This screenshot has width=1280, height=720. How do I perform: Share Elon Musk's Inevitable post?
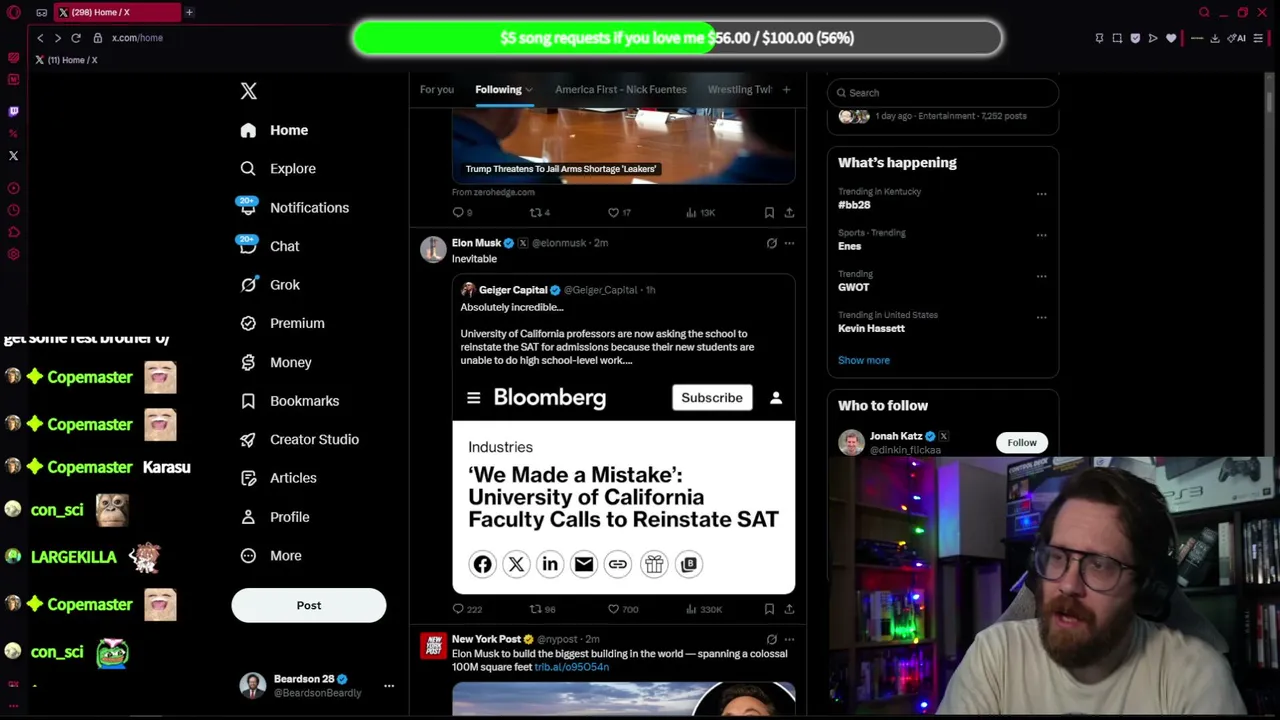pos(789,609)
